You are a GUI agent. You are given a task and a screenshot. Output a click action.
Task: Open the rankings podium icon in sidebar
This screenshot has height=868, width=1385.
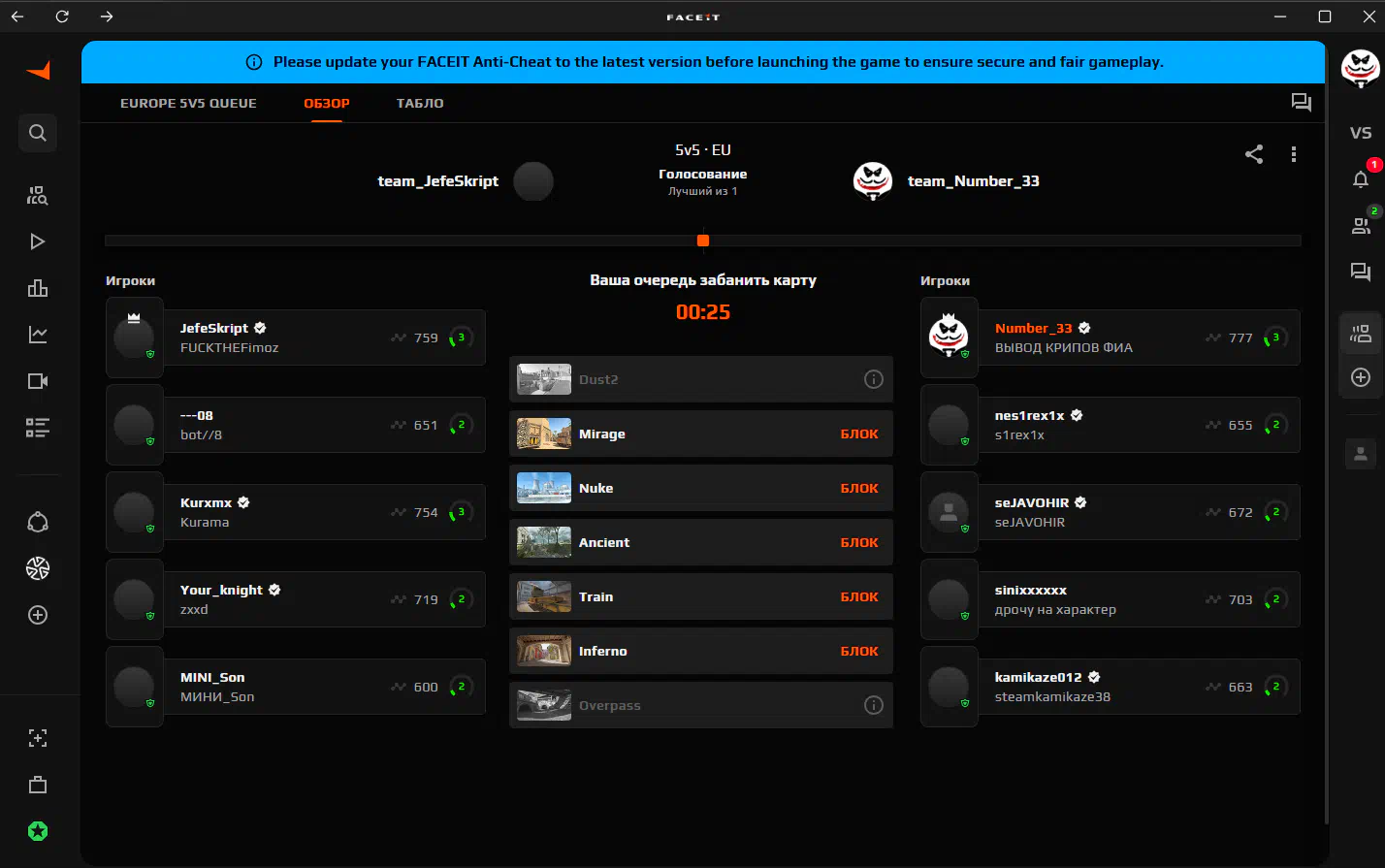point(38,288)
